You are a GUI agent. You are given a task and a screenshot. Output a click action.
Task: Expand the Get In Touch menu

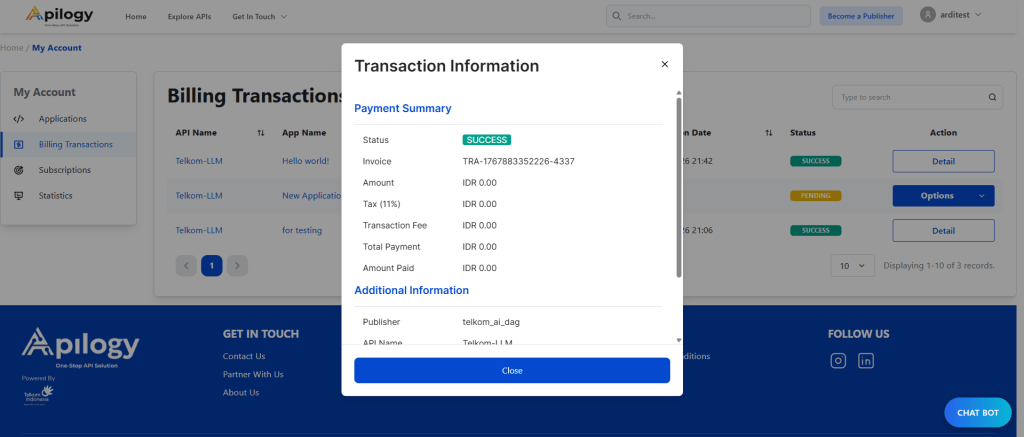259,17
